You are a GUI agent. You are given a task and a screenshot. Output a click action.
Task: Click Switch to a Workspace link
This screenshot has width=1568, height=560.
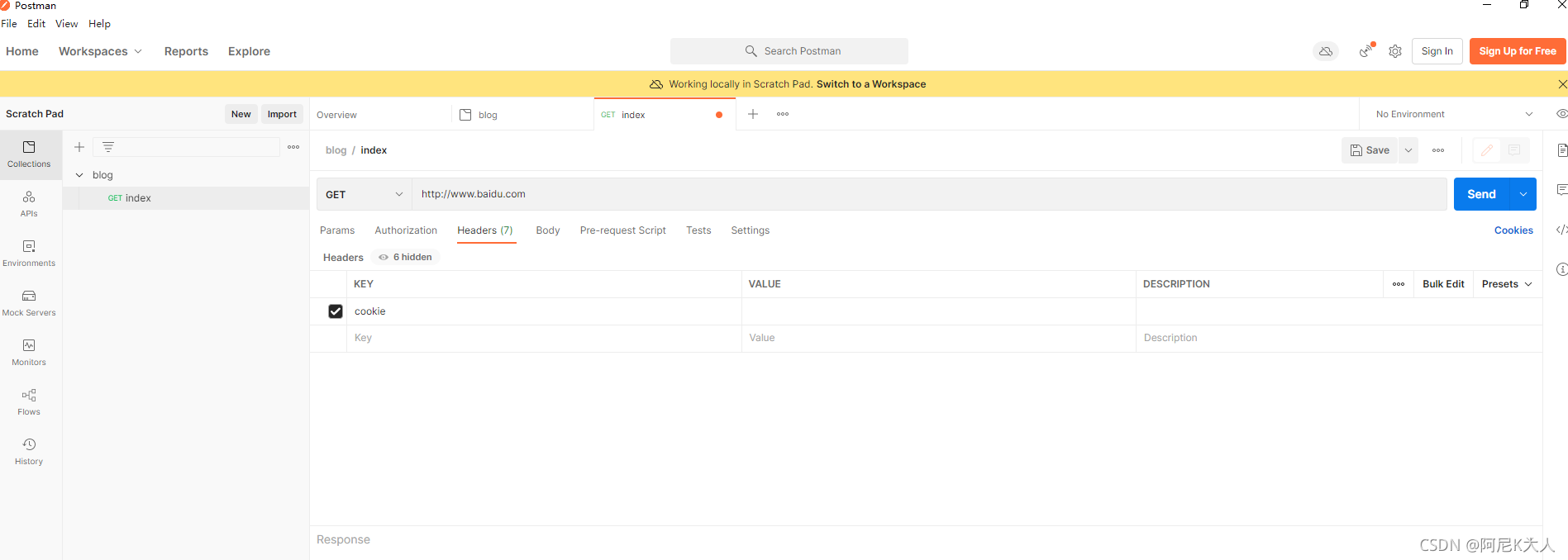tap(871, 84)
